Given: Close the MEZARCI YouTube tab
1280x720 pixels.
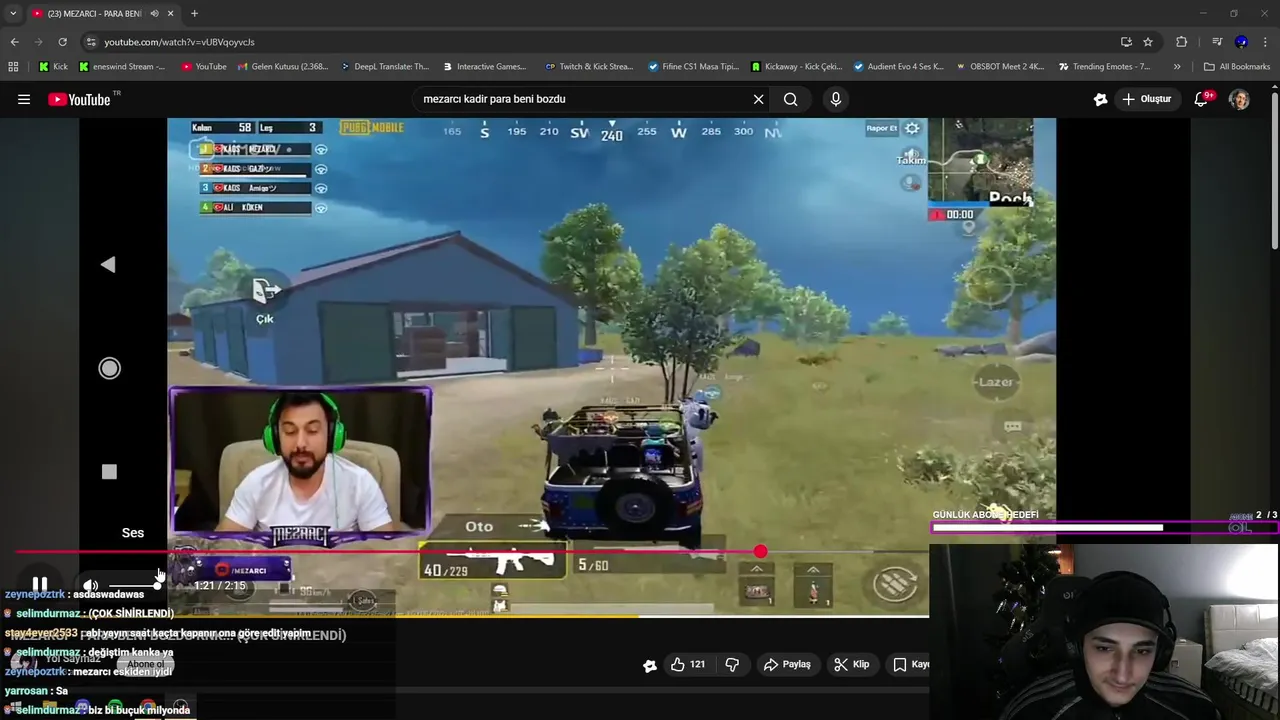Looking at the screenshot, I should pyautogui.click(x=170, y=13).
